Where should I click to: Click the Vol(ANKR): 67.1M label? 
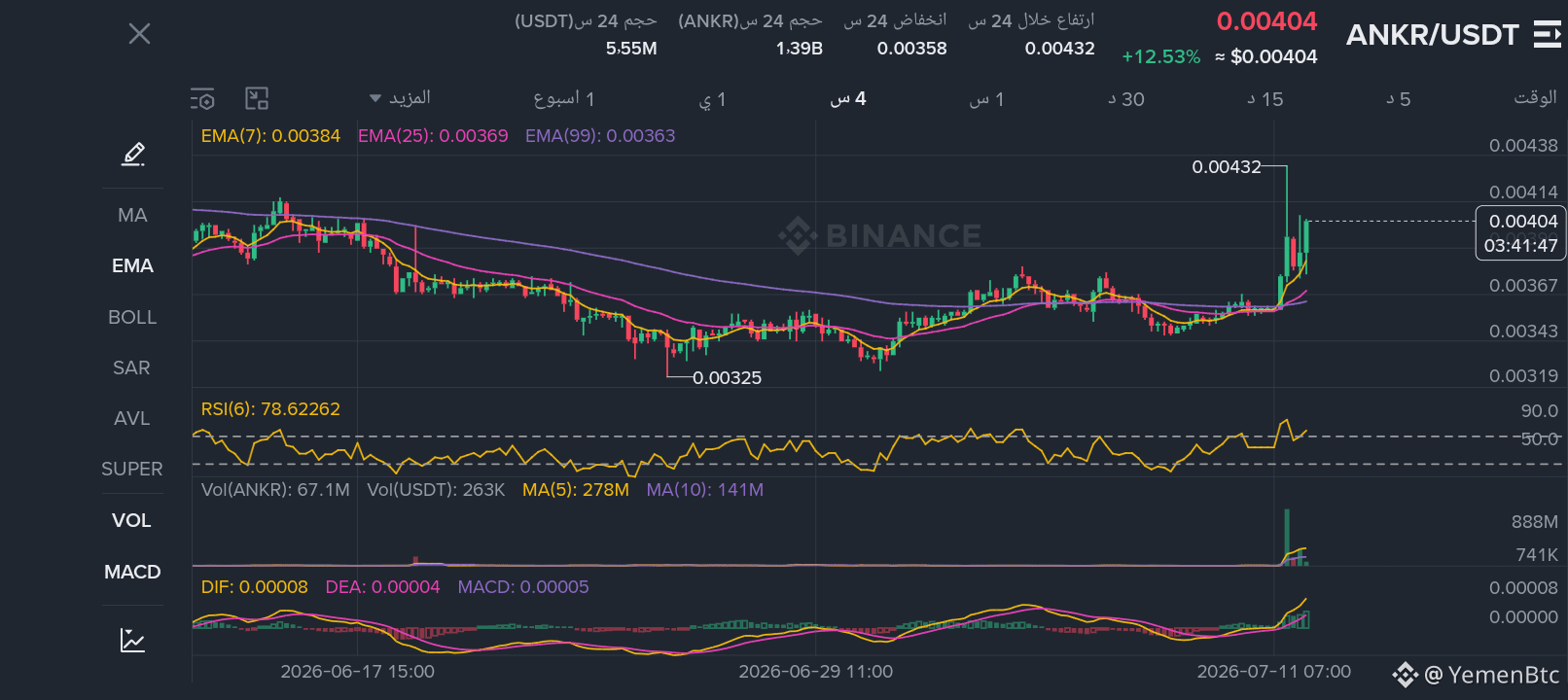click(275, 490)
